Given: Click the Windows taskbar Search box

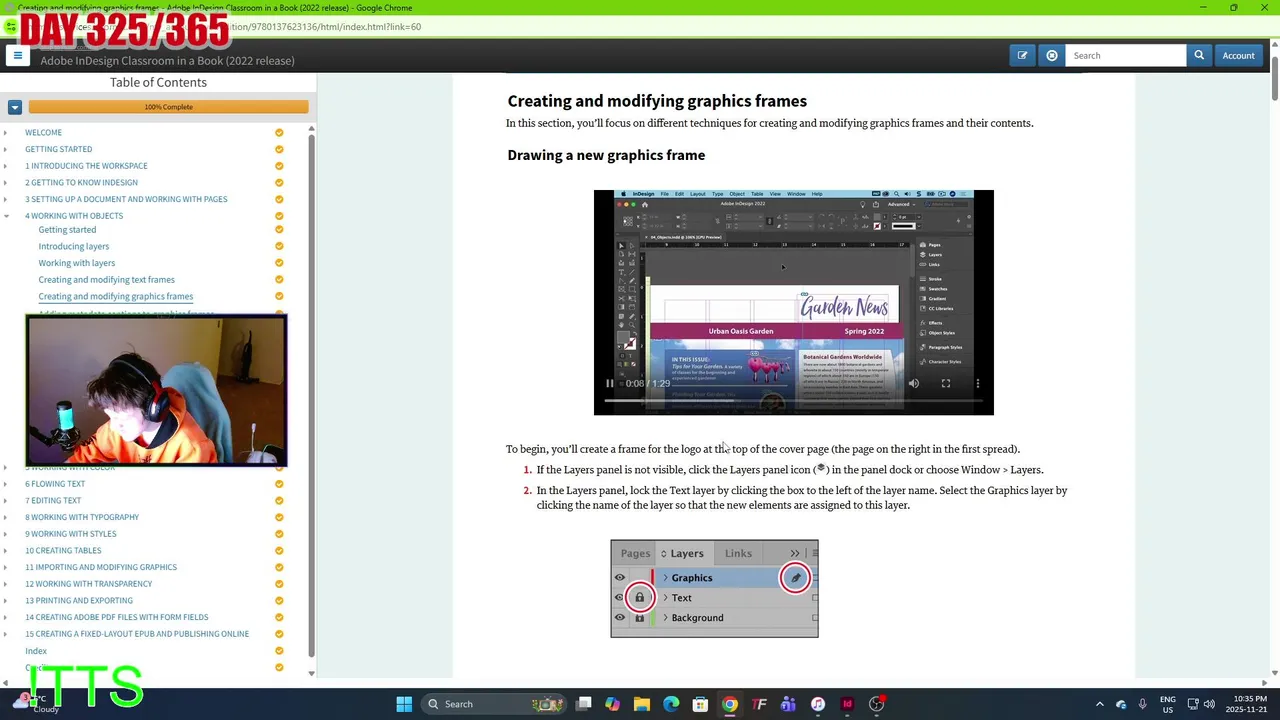Looking at the screenshot, I should pyautogui.click(x=495, y=704).
